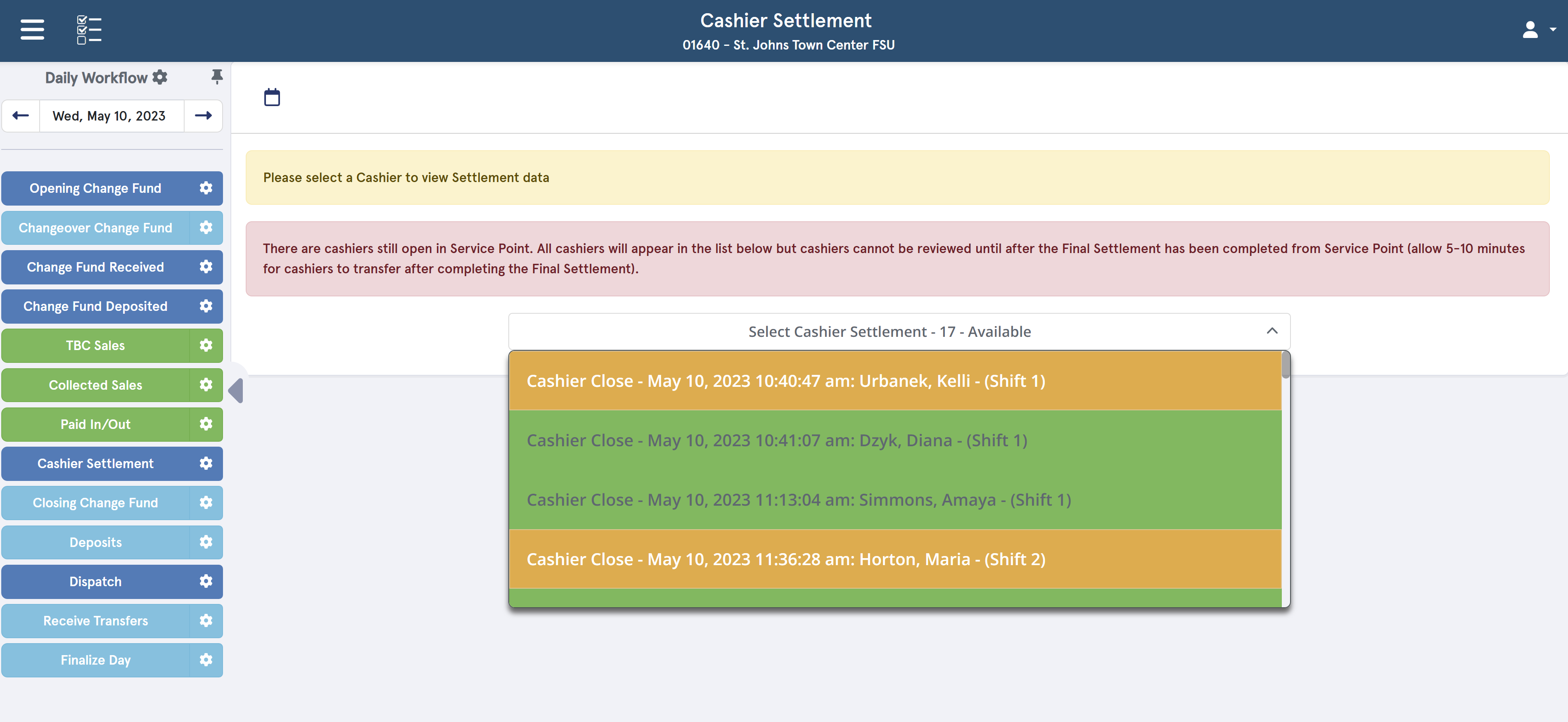The height and width of the screenshot is (722, 1568).
Task: Click the cashier list scrollbar thumb
Action: pos(1286,365)
